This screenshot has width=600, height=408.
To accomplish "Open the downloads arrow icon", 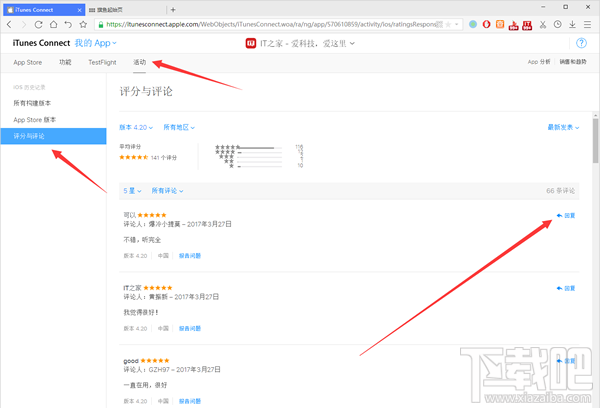I will (x=572, y=24).
